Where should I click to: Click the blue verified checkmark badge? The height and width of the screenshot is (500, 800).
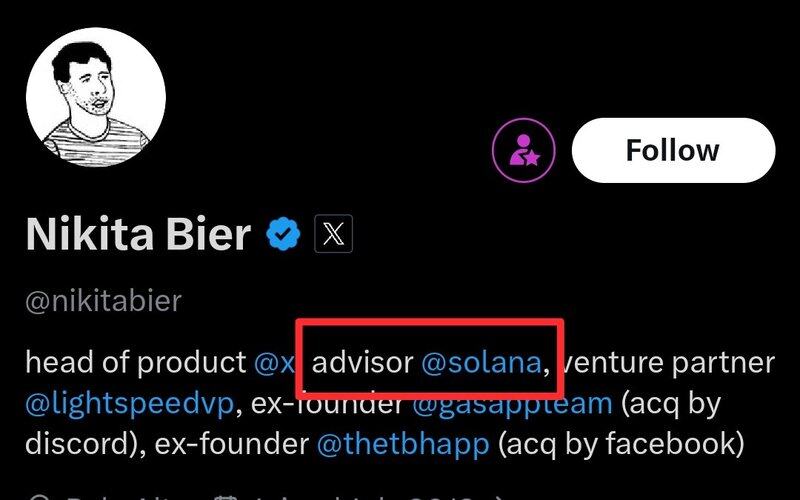tap(284, 234)
